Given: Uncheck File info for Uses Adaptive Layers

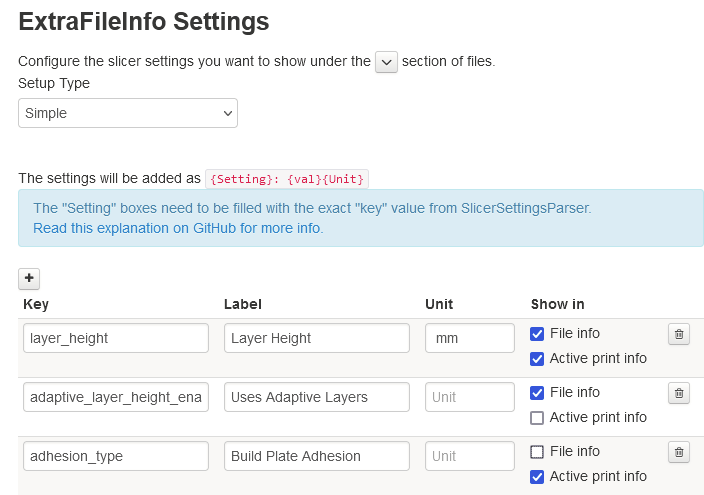Looking at the screenshot, I should point(537,393).
